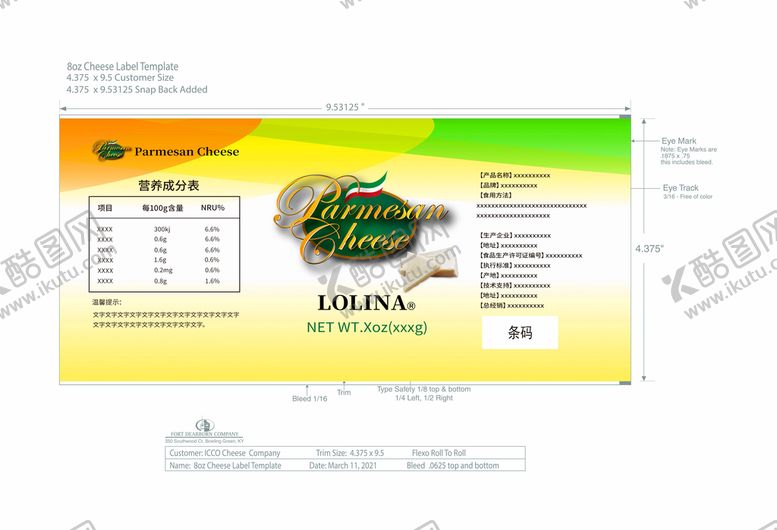The height and width of the screenshot is (530, 777).
Task: Click the 【生产企业】 line
Action: tap(515, 235)
